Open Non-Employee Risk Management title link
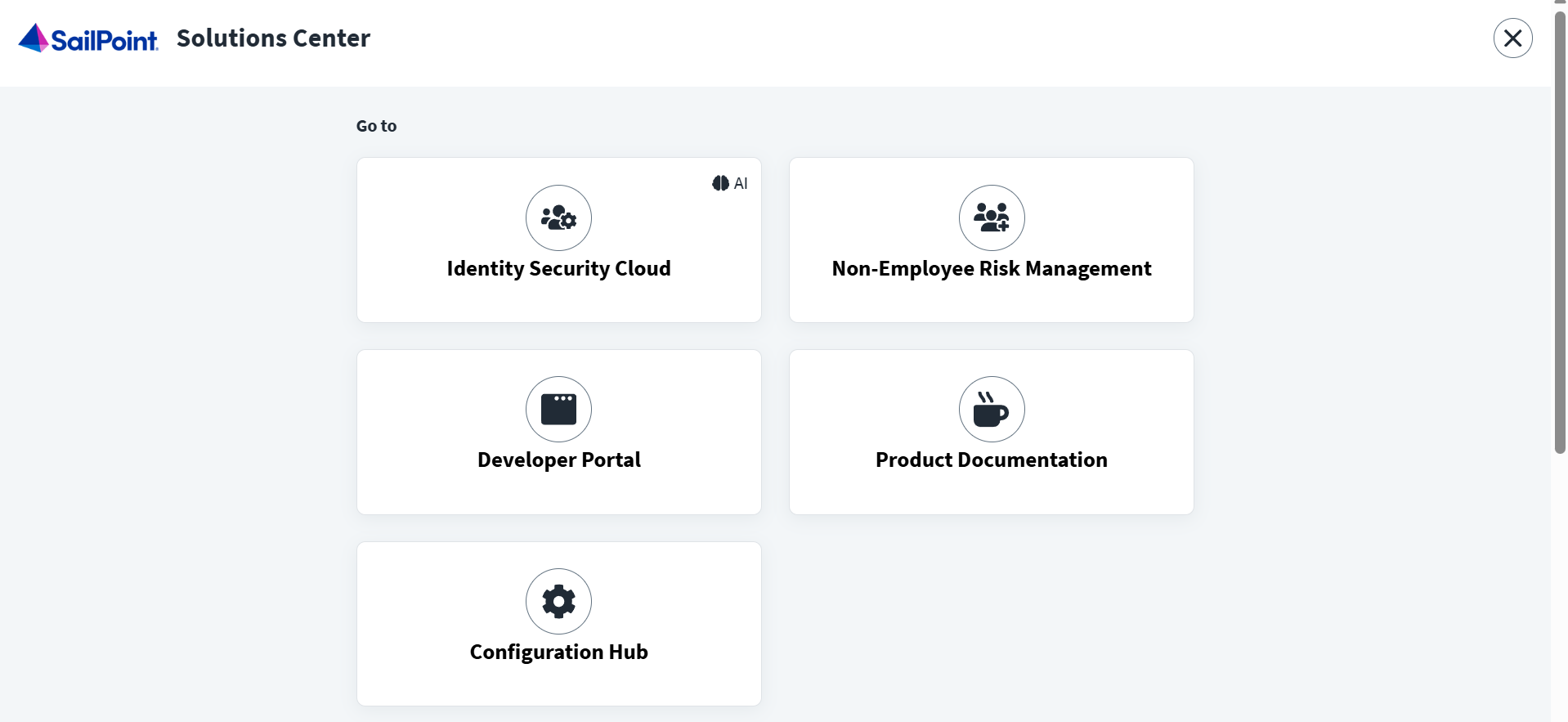Image resolution: width=1568 pixels, height=722 pixels. 991,269
